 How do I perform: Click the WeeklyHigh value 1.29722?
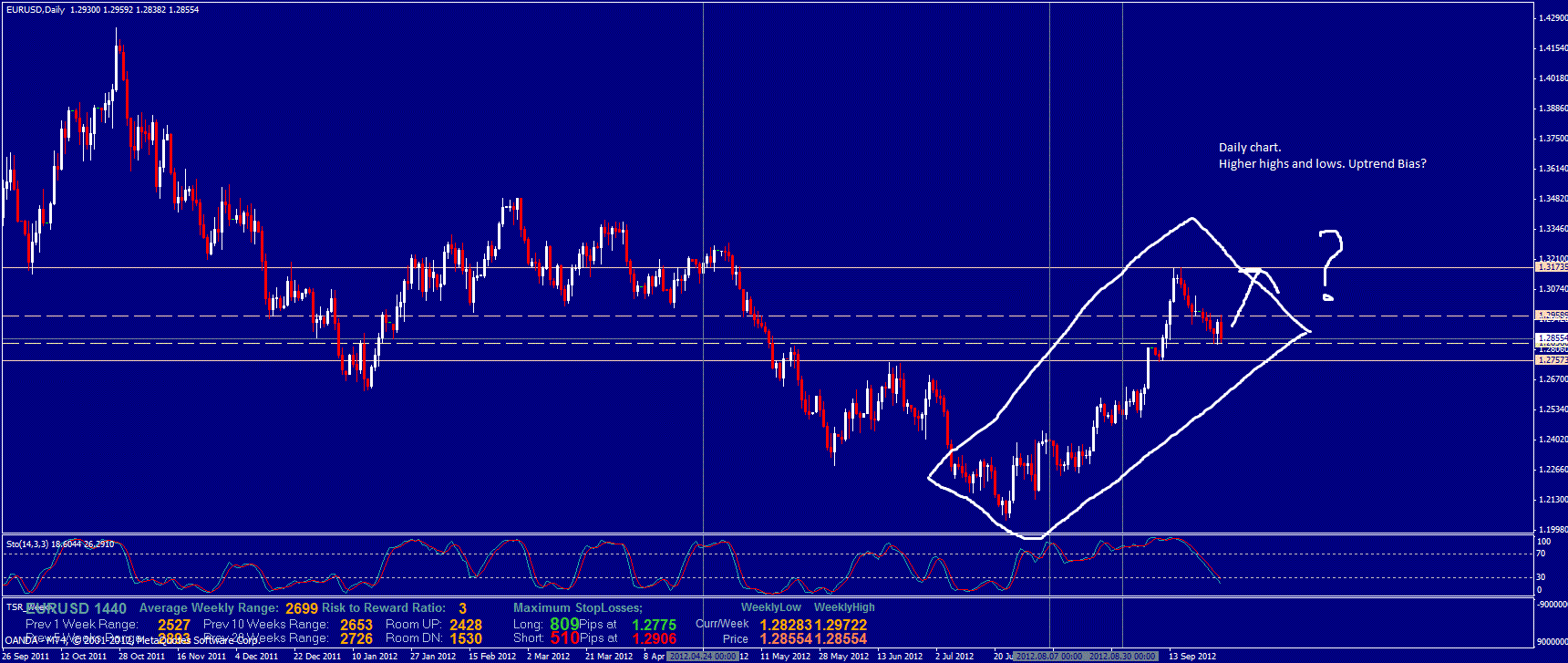841,625
